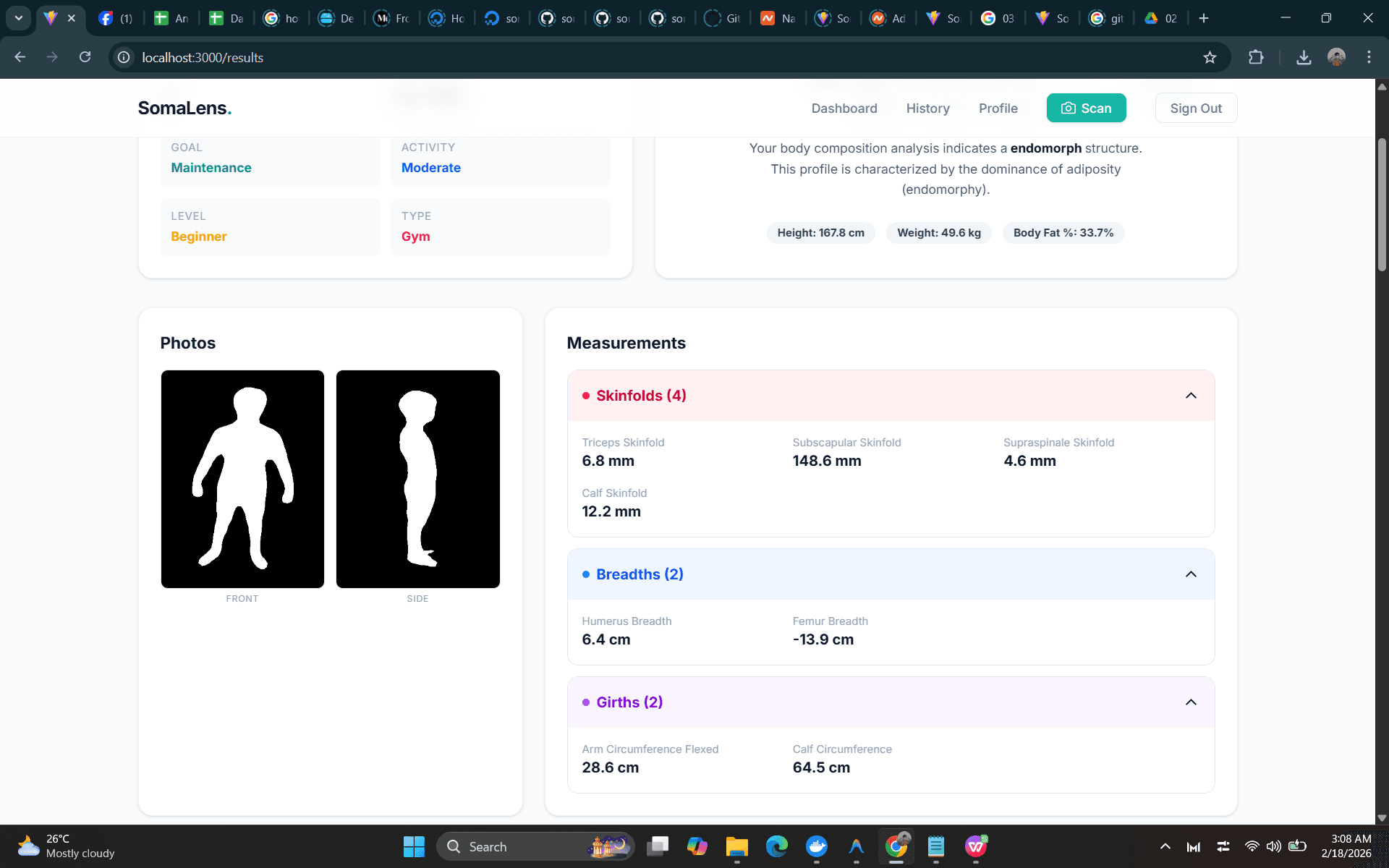Screen dimensions: 1389x868
Task: Click the Sign Out button
Action: 1196,108
